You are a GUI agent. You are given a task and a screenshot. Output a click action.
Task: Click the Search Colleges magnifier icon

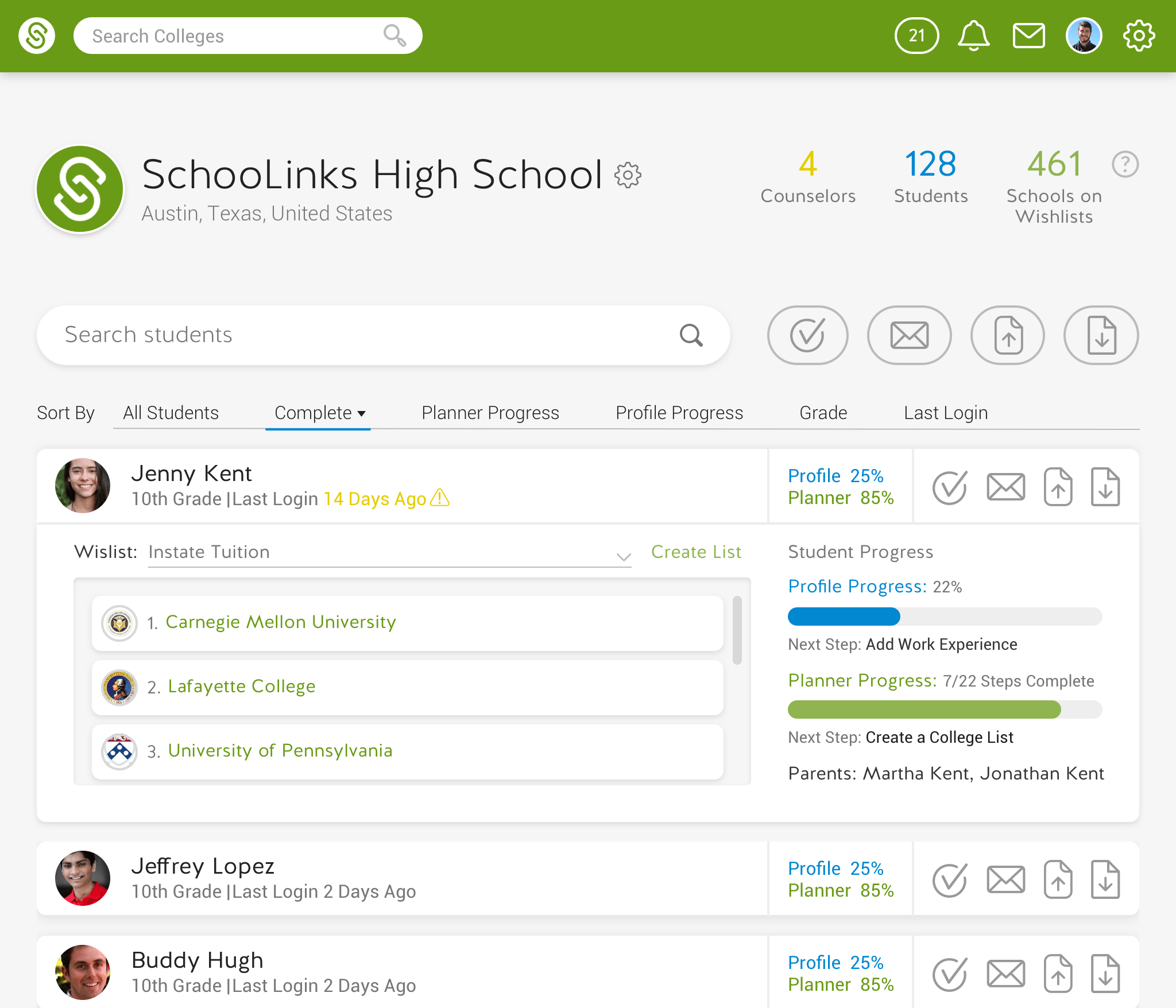(394, 36)
